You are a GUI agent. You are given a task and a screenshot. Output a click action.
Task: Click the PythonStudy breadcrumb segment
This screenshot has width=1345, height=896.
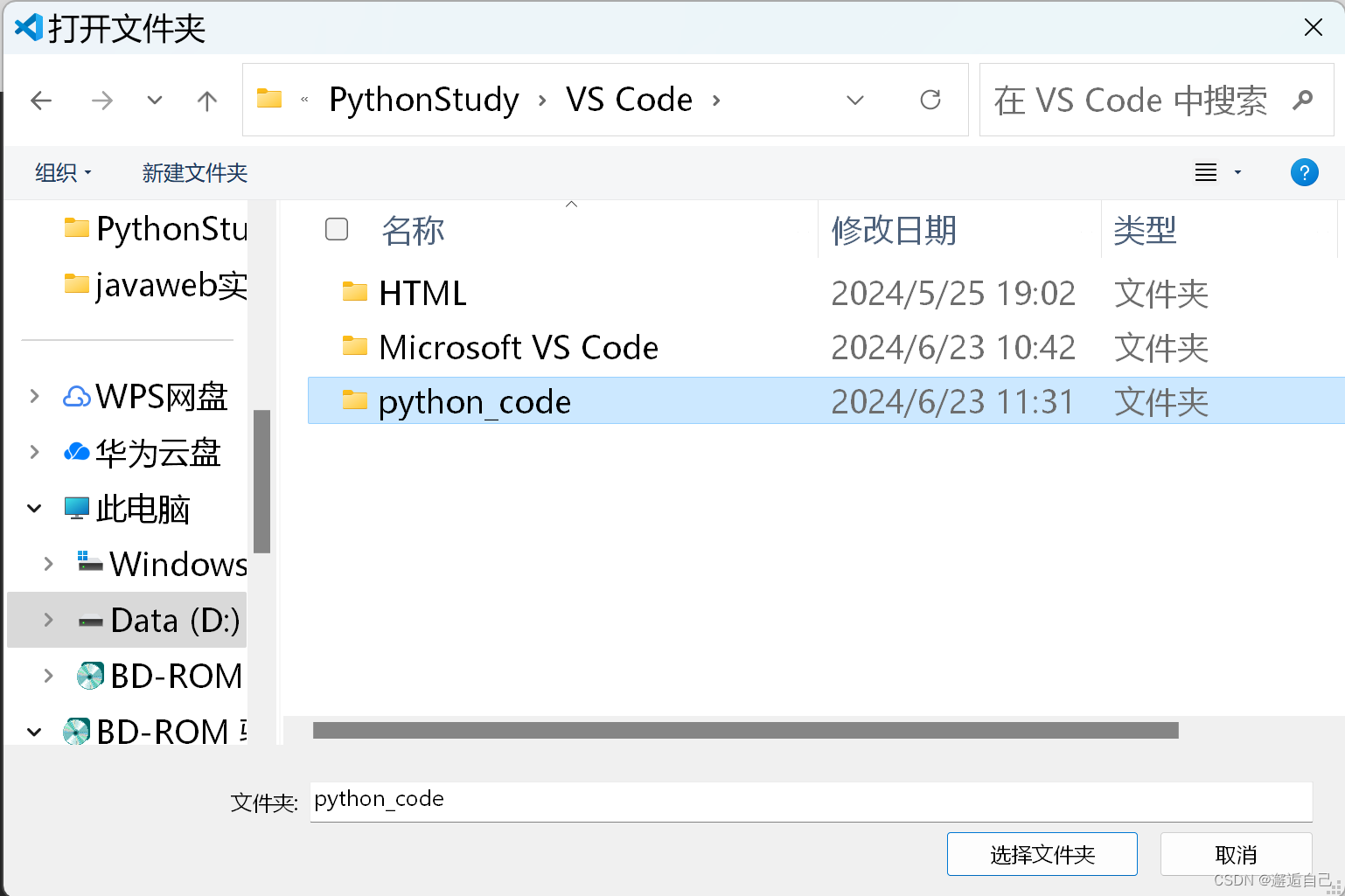pos(424,100)
